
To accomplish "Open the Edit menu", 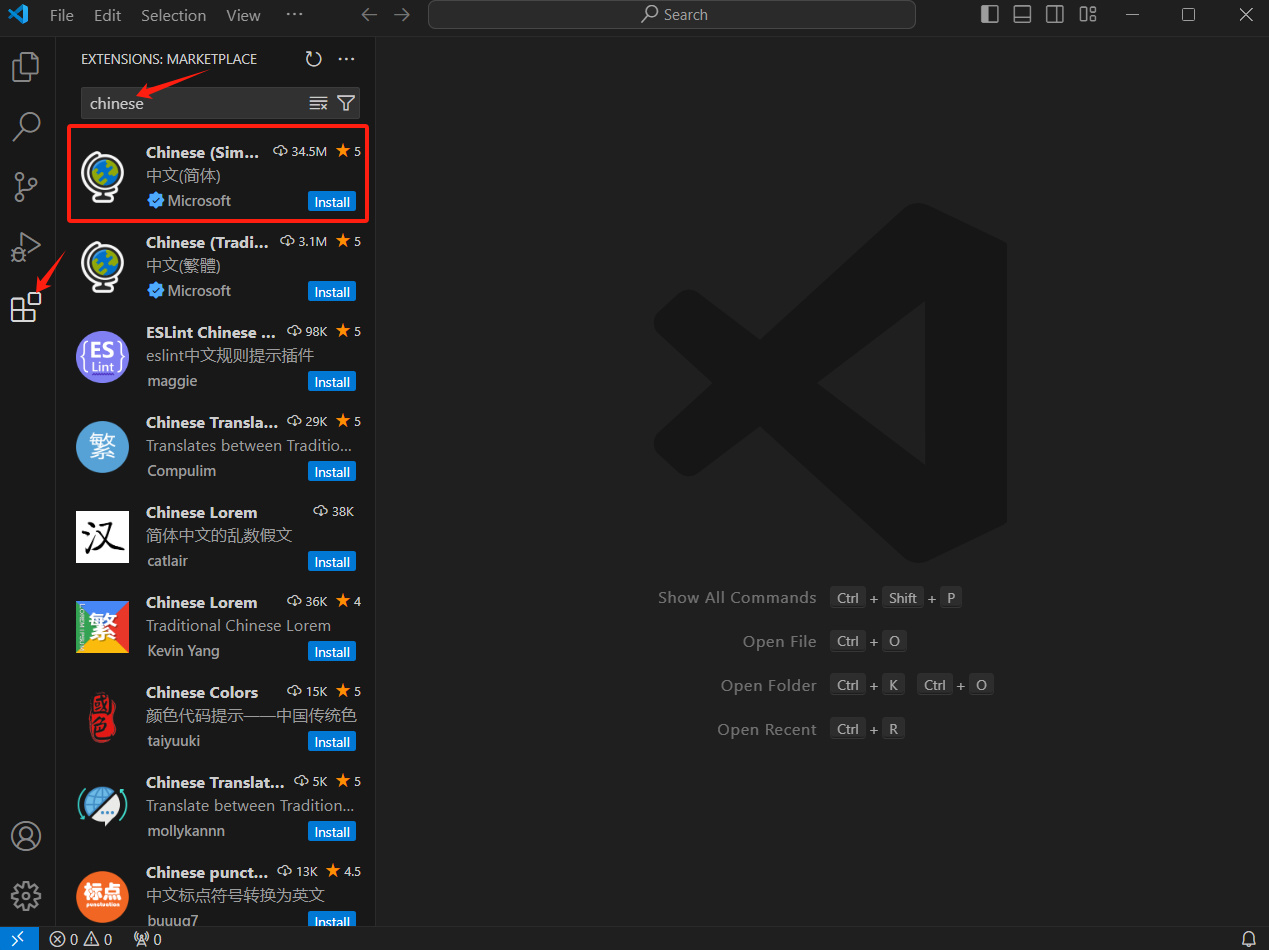I will [107, 15].
